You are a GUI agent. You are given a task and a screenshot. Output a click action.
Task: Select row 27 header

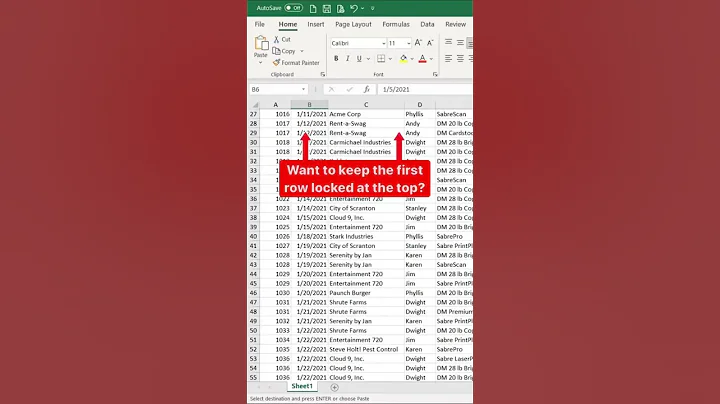[x=253, y=114]
